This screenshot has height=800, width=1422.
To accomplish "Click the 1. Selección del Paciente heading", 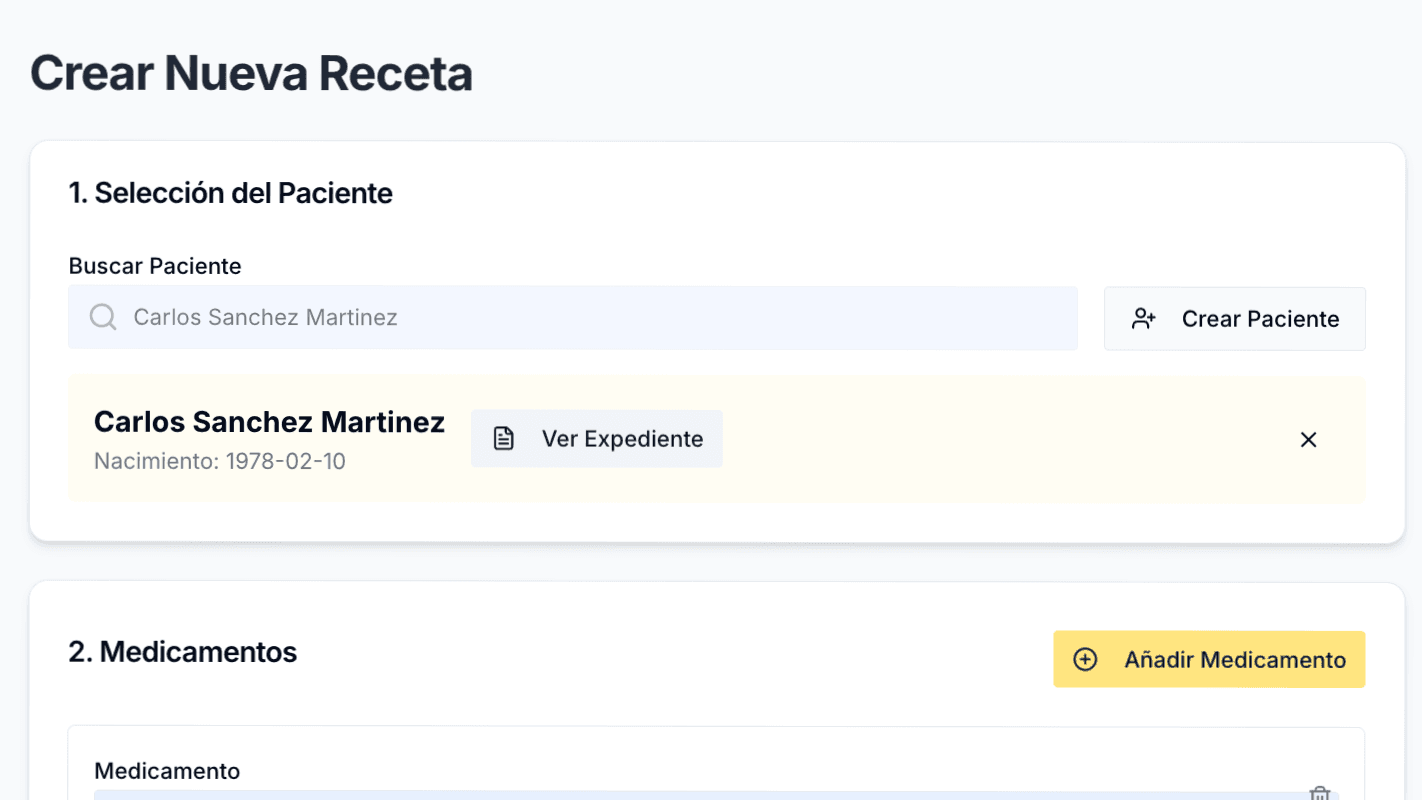I will [230, 193].
